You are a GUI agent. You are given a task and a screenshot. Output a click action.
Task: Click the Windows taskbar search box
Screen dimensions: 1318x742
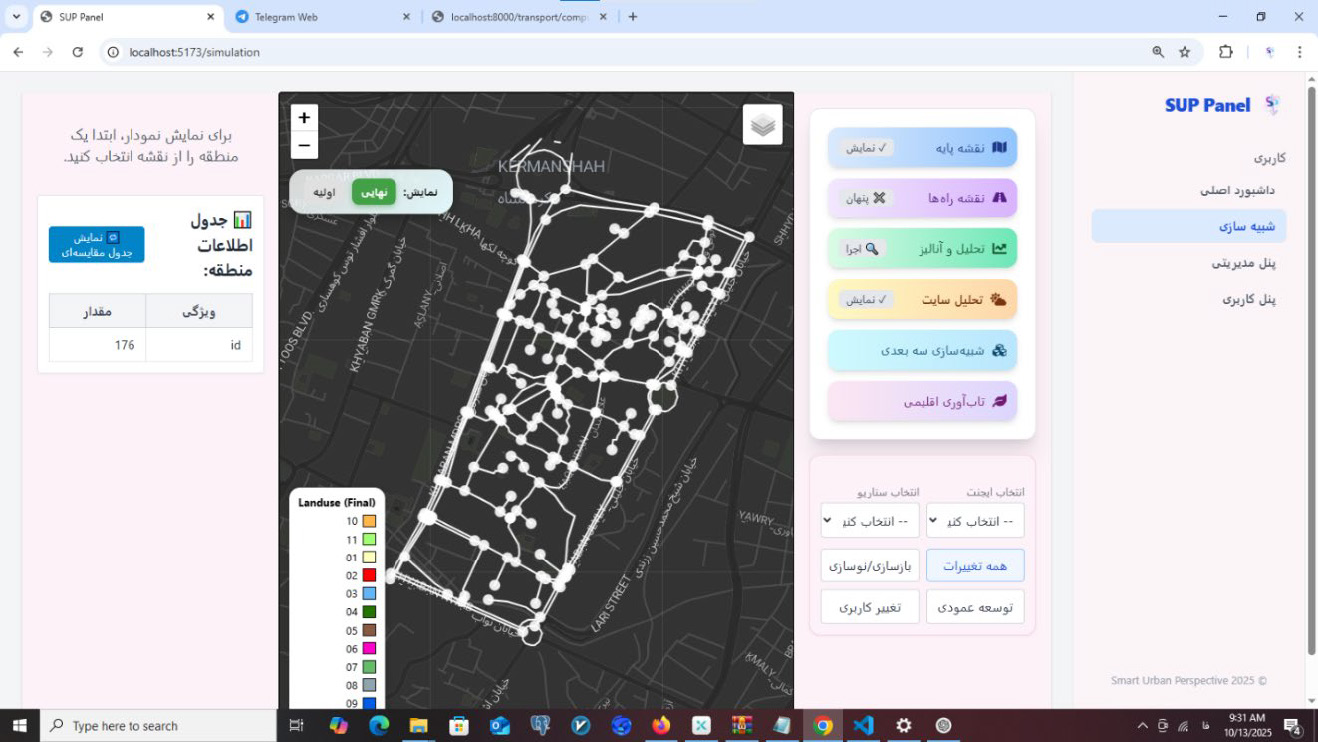coord(158,726)
